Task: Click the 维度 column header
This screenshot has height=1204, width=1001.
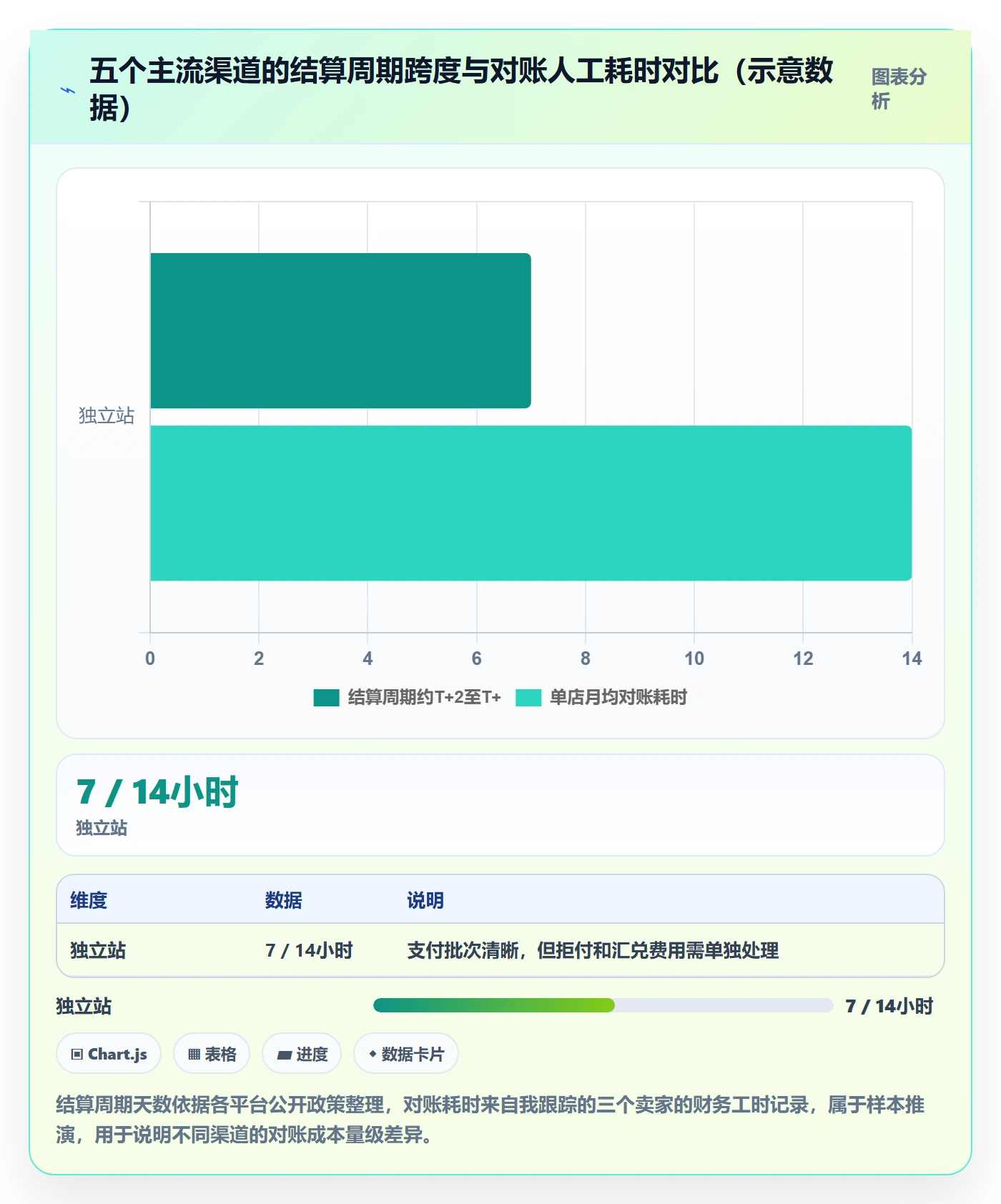Action: click(x=89, y=900)
